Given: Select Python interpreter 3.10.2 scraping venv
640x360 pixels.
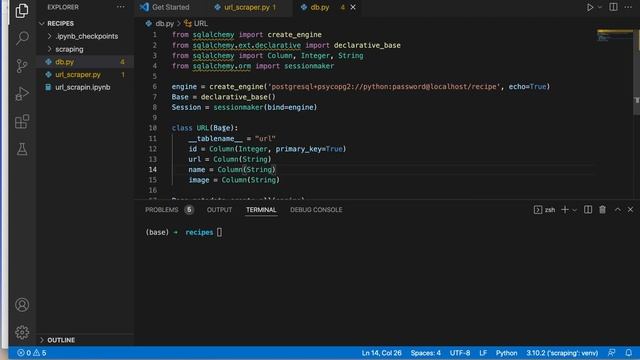Looking at the screenshot, I should tap(562, 353).
